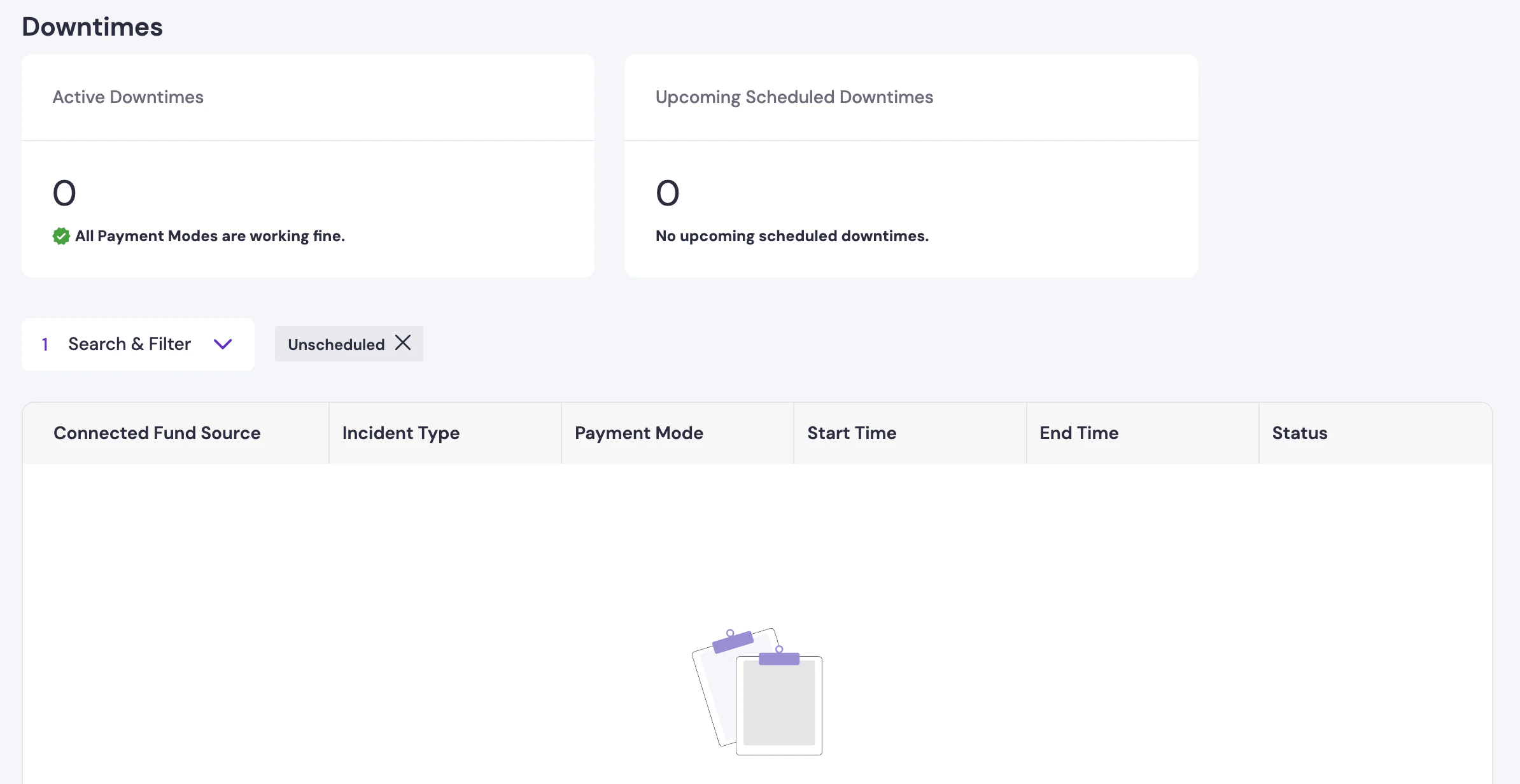This screenshot has width=1520, height=784.
Task: Click the Payment Mode column header
Action: coord(638,433)
